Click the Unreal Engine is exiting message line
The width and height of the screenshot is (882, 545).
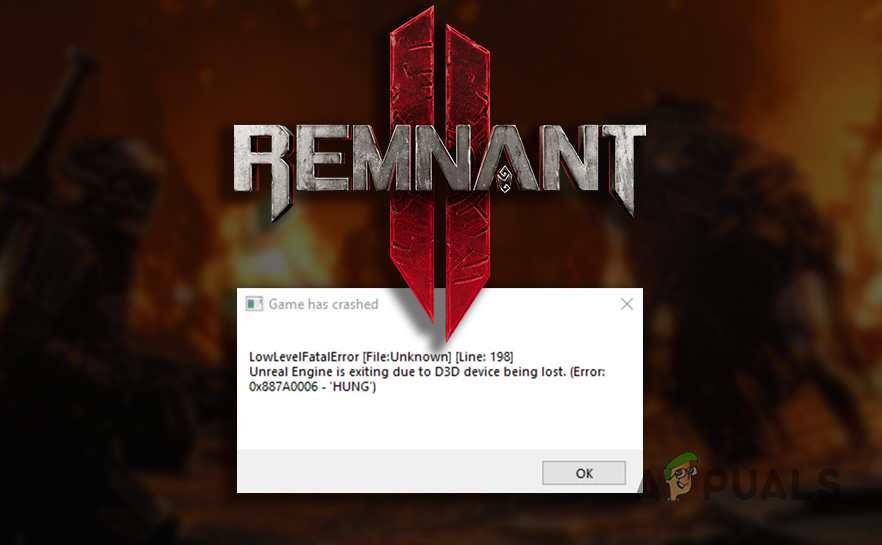pyautogui.click(x=427, y=372)
